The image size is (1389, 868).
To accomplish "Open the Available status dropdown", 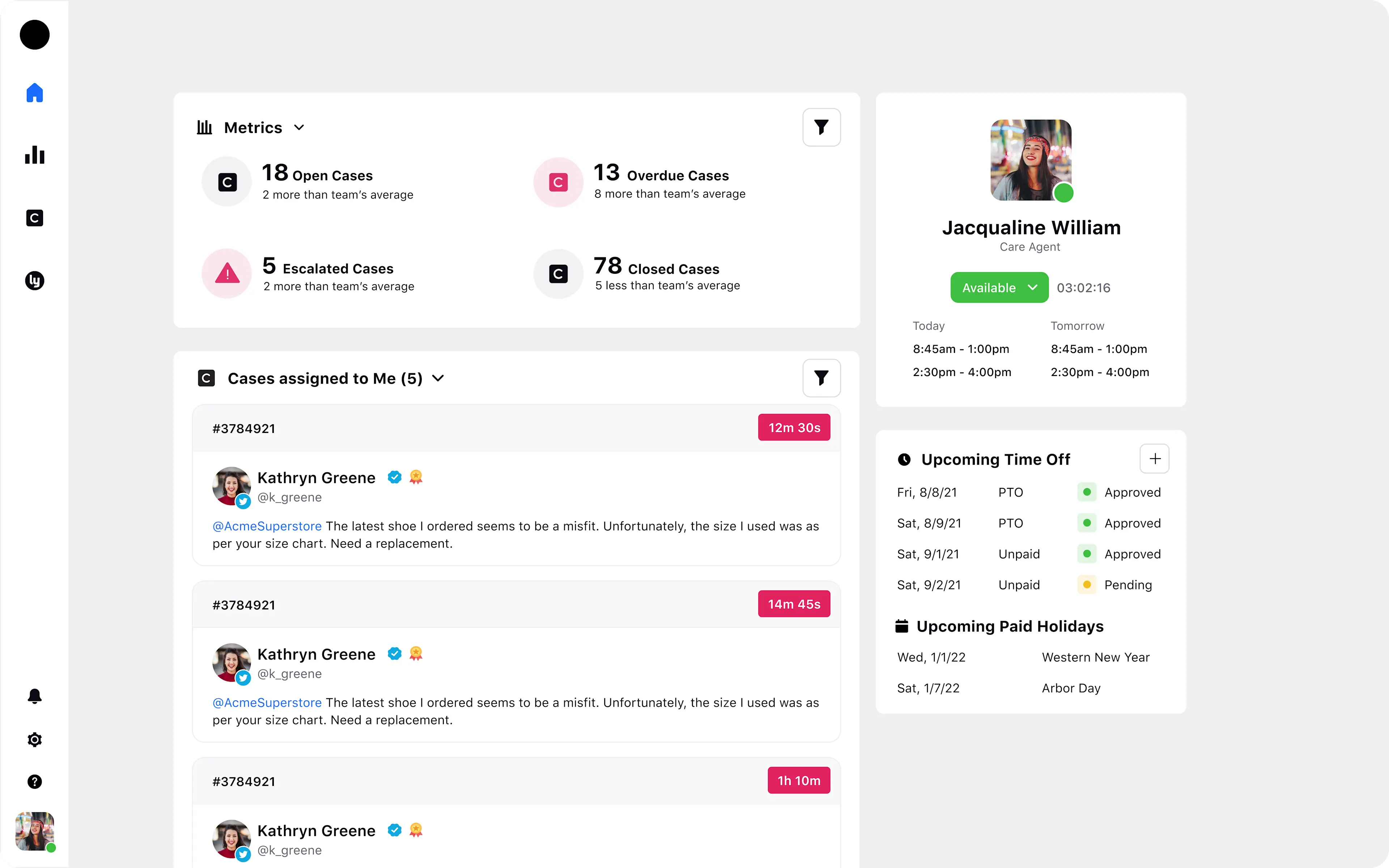I will pos(999,287).
